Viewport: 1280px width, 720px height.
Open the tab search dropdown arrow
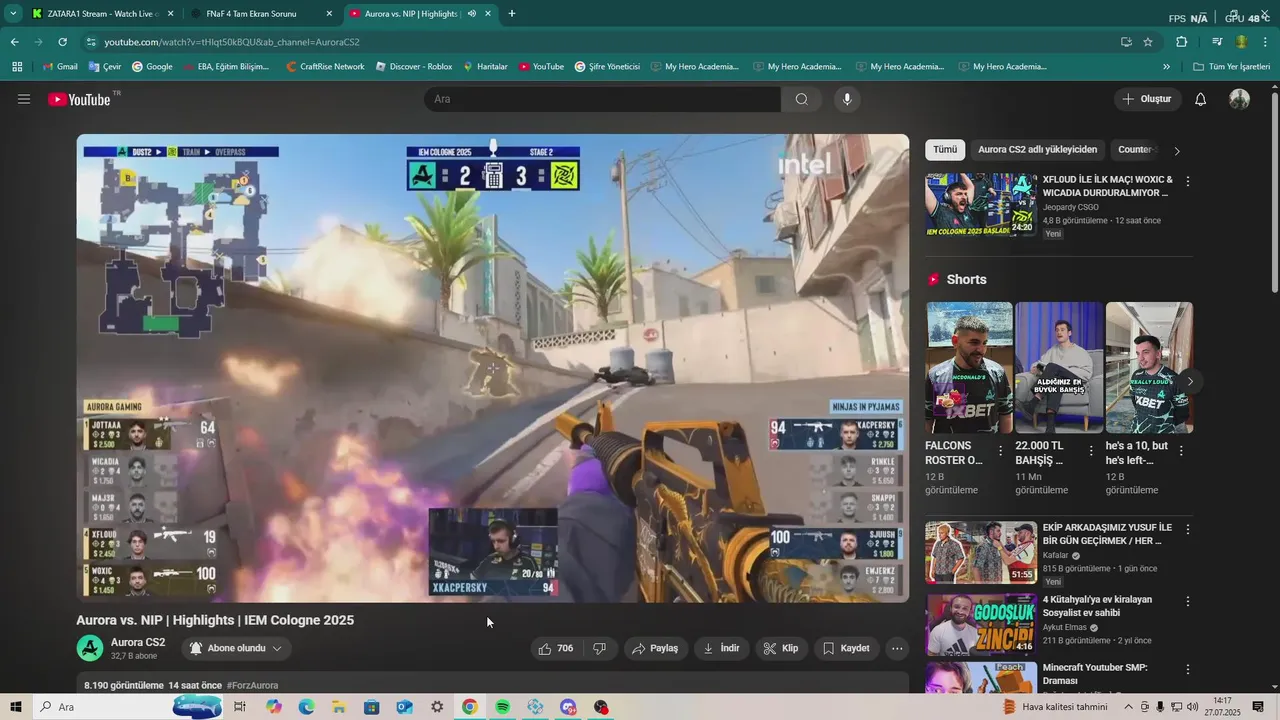[x=13, y=14]
